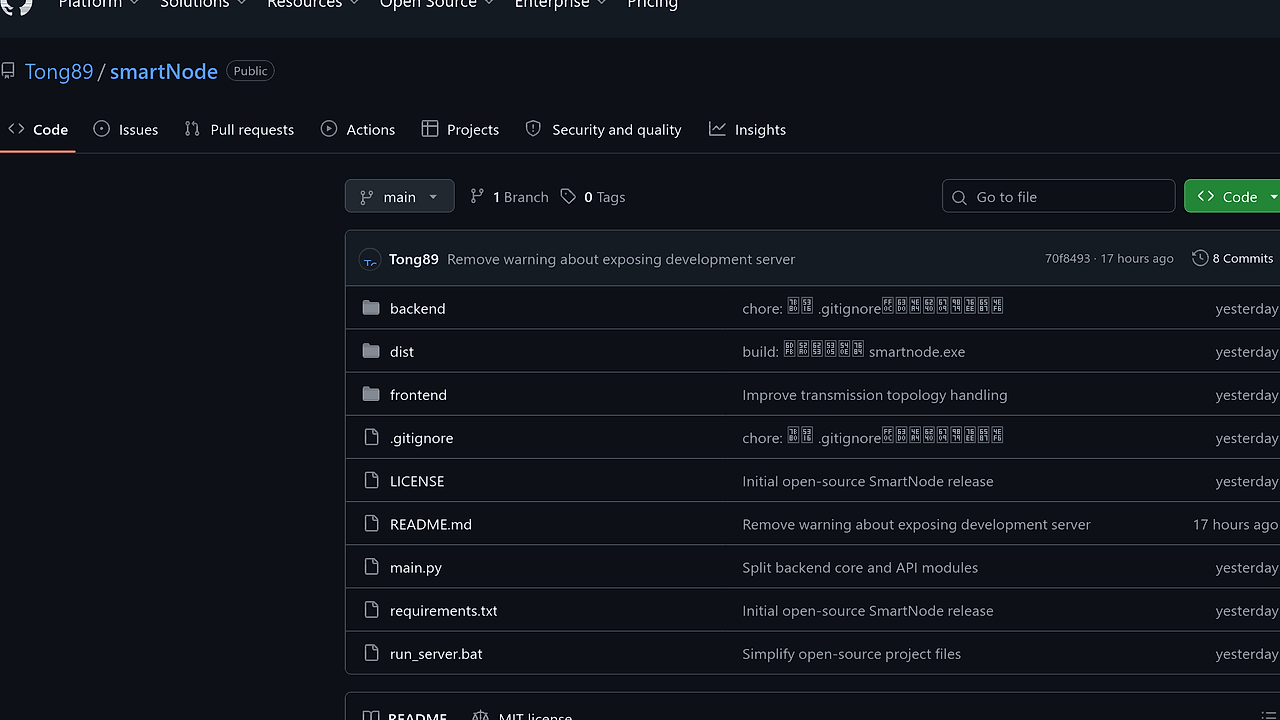The width and height of the screenshot is (1280, 720).
Task: Click the history clock icon beside 8 Commits
Action: click(x=1200, y=258)
